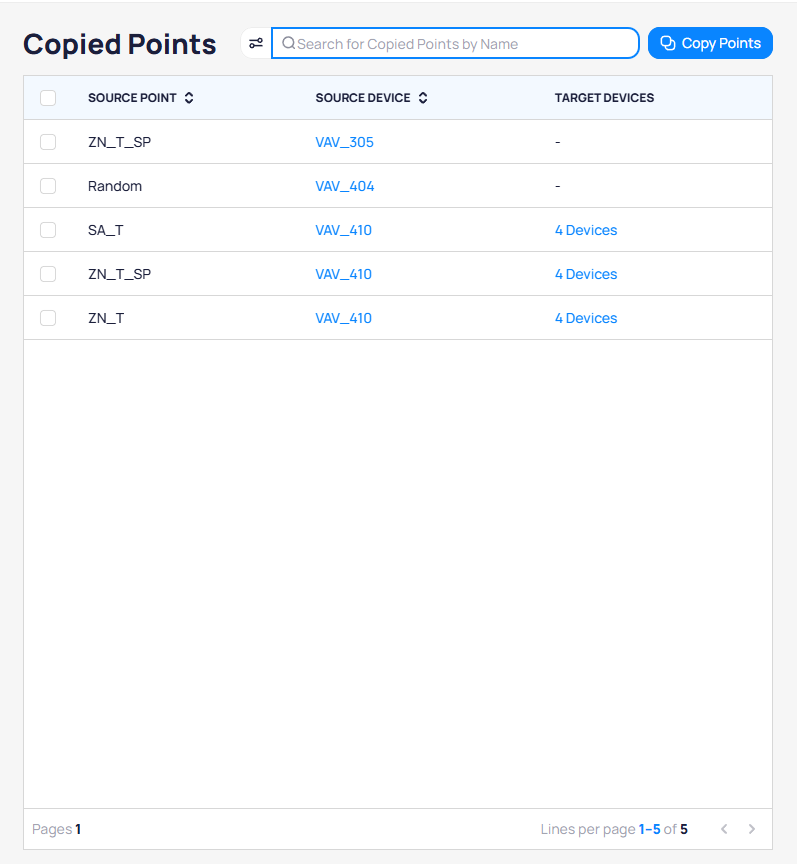Sort by Source Device column arrows
The height and width of the screenshot is (864, 797).
(423, 98)
